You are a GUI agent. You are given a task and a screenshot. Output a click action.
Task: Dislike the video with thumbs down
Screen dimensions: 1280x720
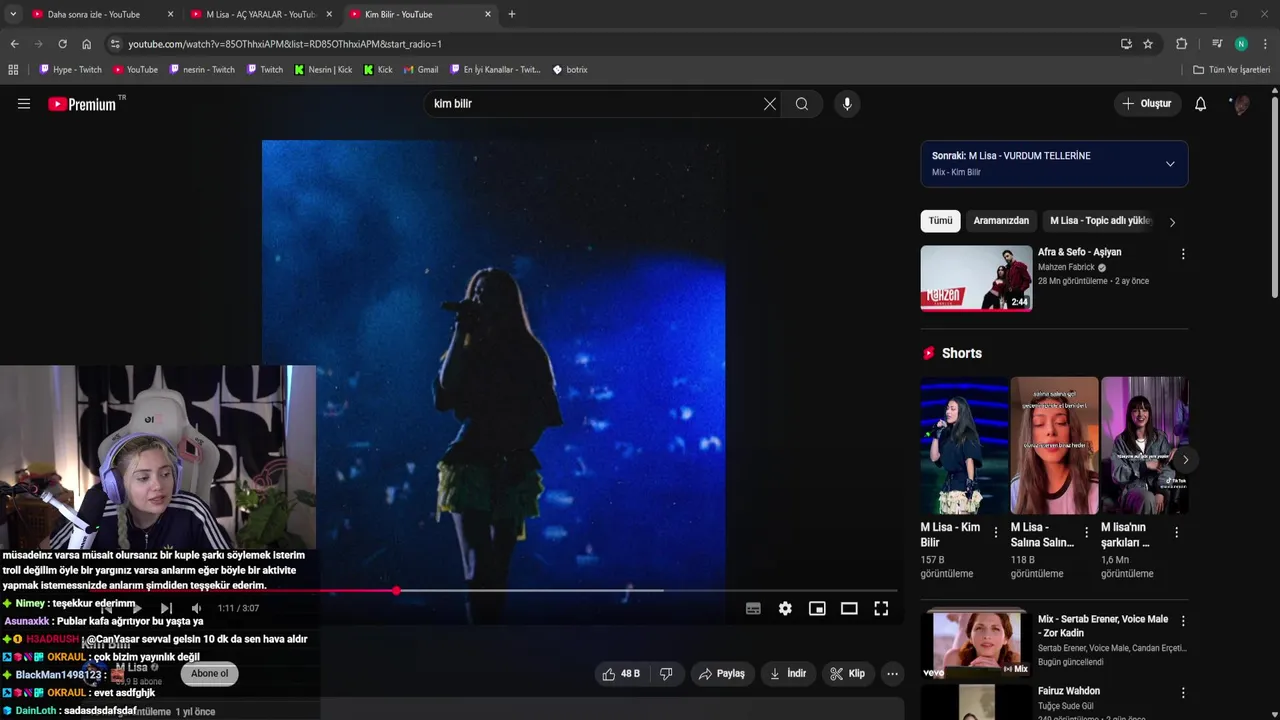click(666, 674)
